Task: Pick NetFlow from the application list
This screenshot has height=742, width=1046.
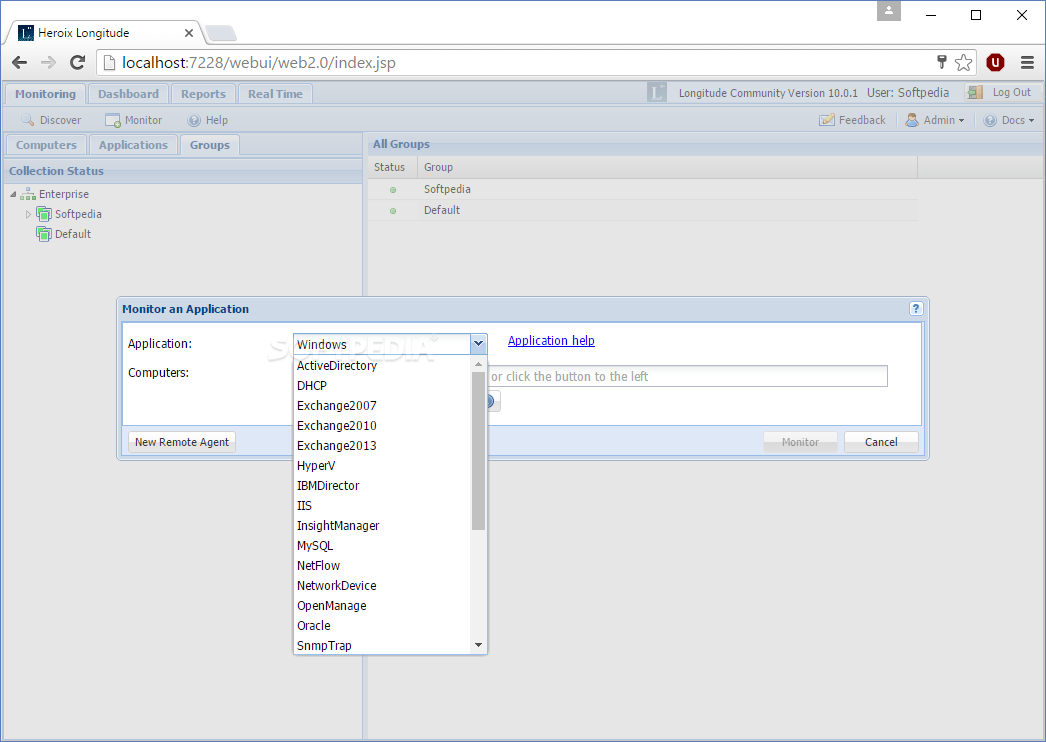Action: [382, 566]
